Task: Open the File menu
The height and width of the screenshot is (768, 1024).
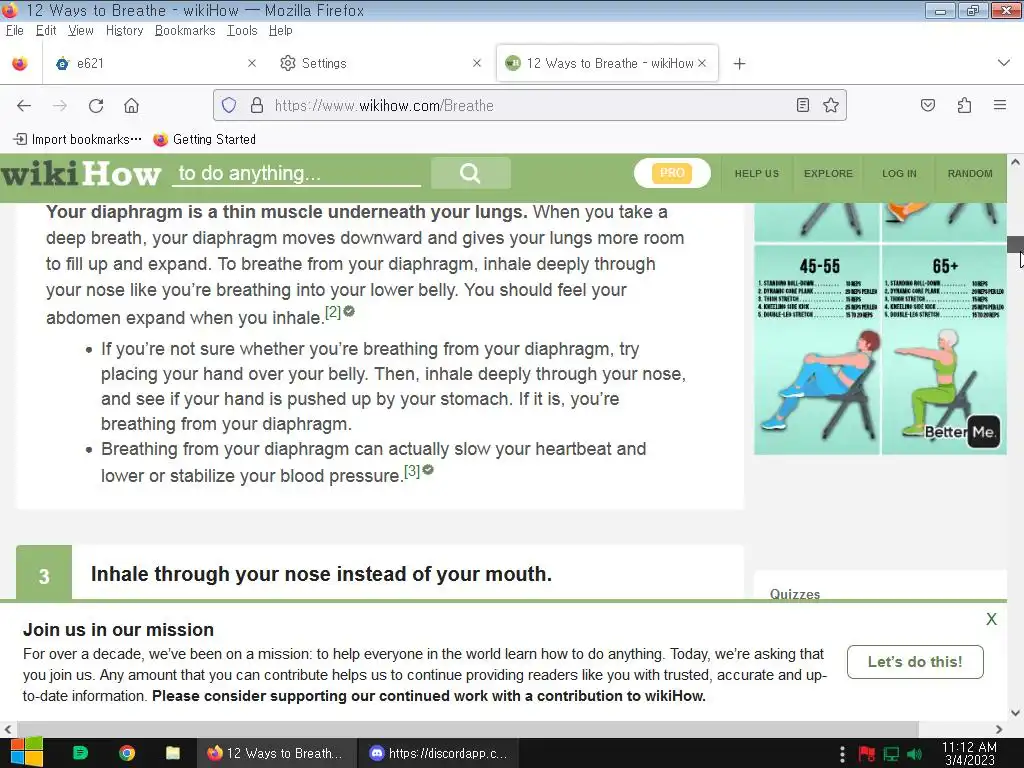Action: pos(14,31)
